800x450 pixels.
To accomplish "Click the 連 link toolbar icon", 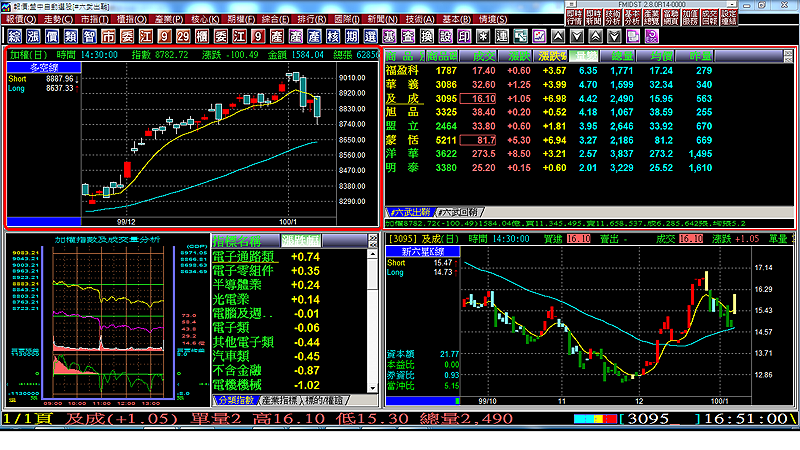I will pos(502,36).
